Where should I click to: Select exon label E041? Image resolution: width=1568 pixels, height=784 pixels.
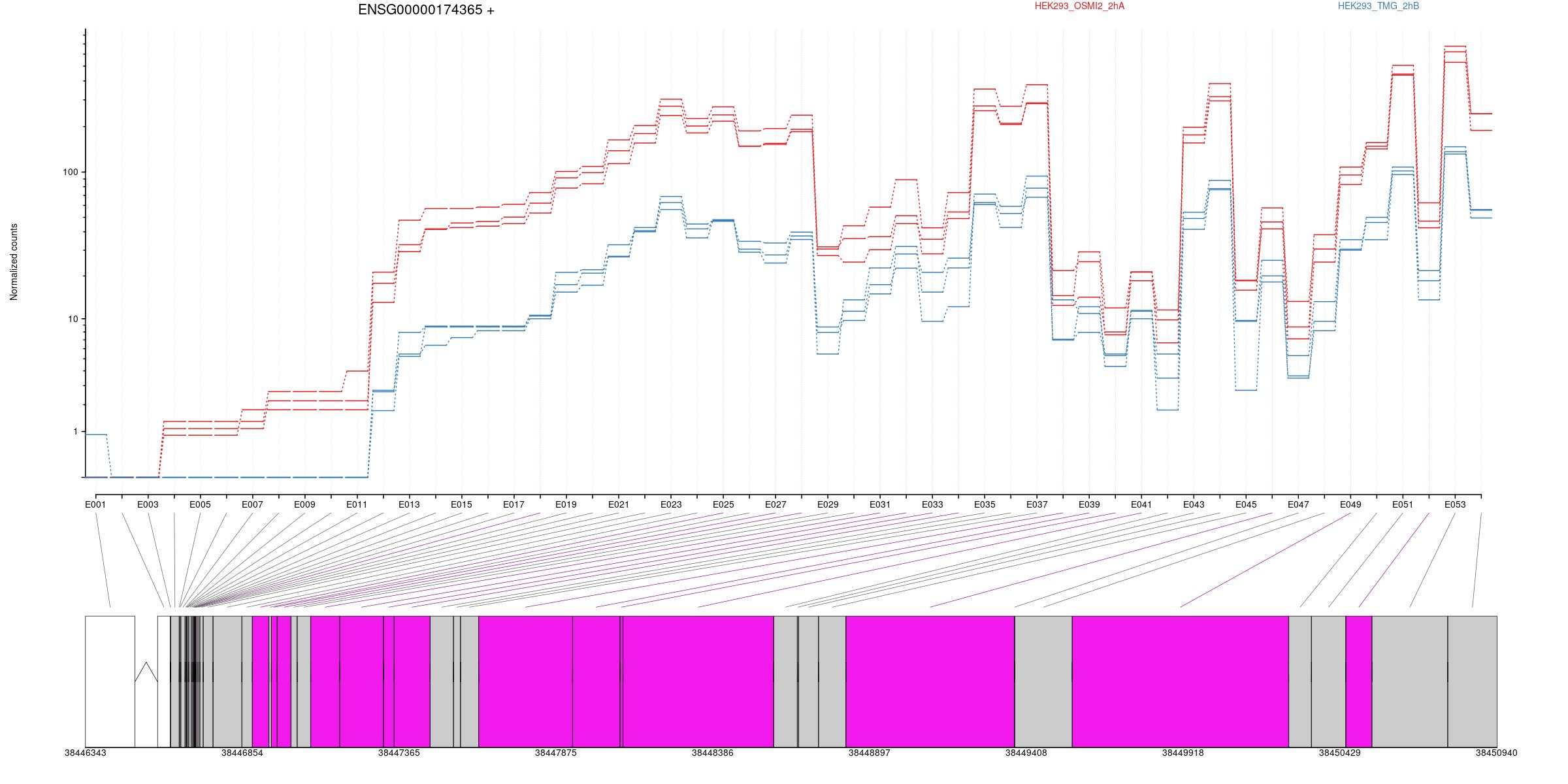pyautogui.click(x=1141, y=505)
